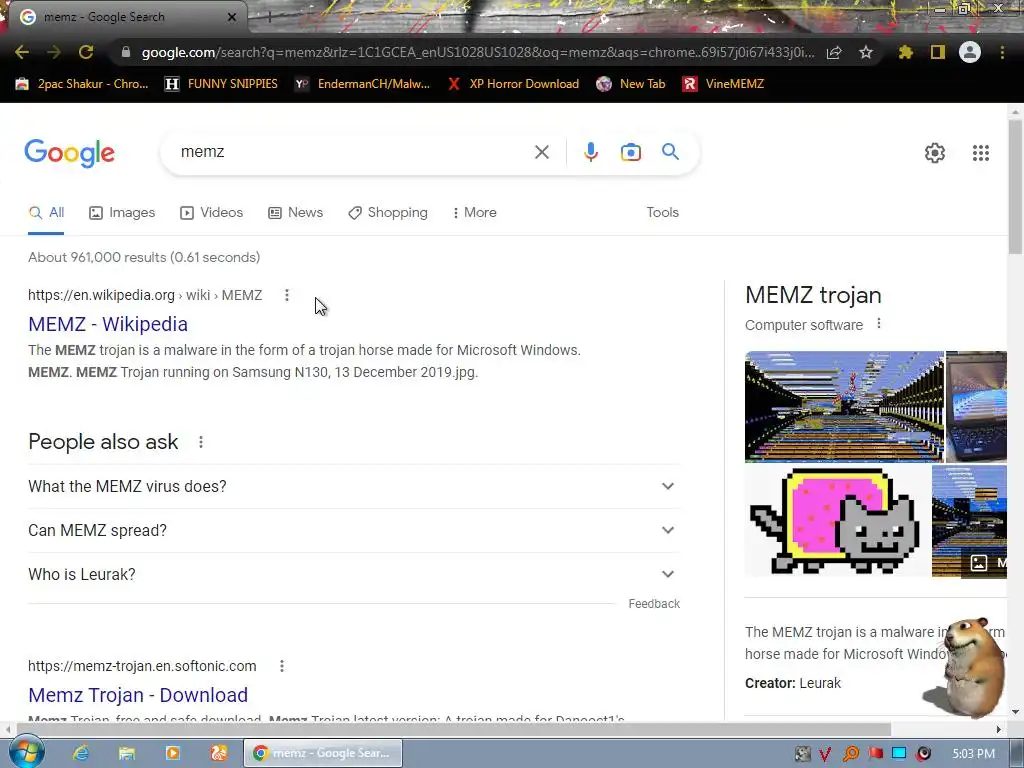Bookmark this page with the star icon
1024x768 pixels.
(x=866, y=52)
